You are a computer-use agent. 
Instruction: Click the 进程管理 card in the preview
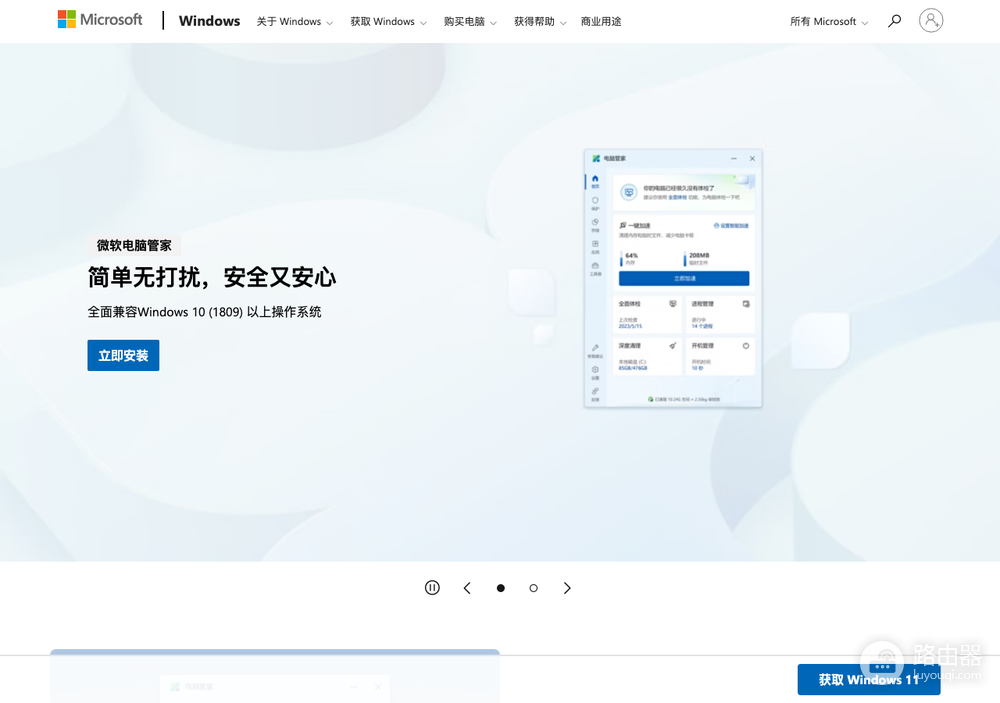pyautogui.click(x=720, y=314)
